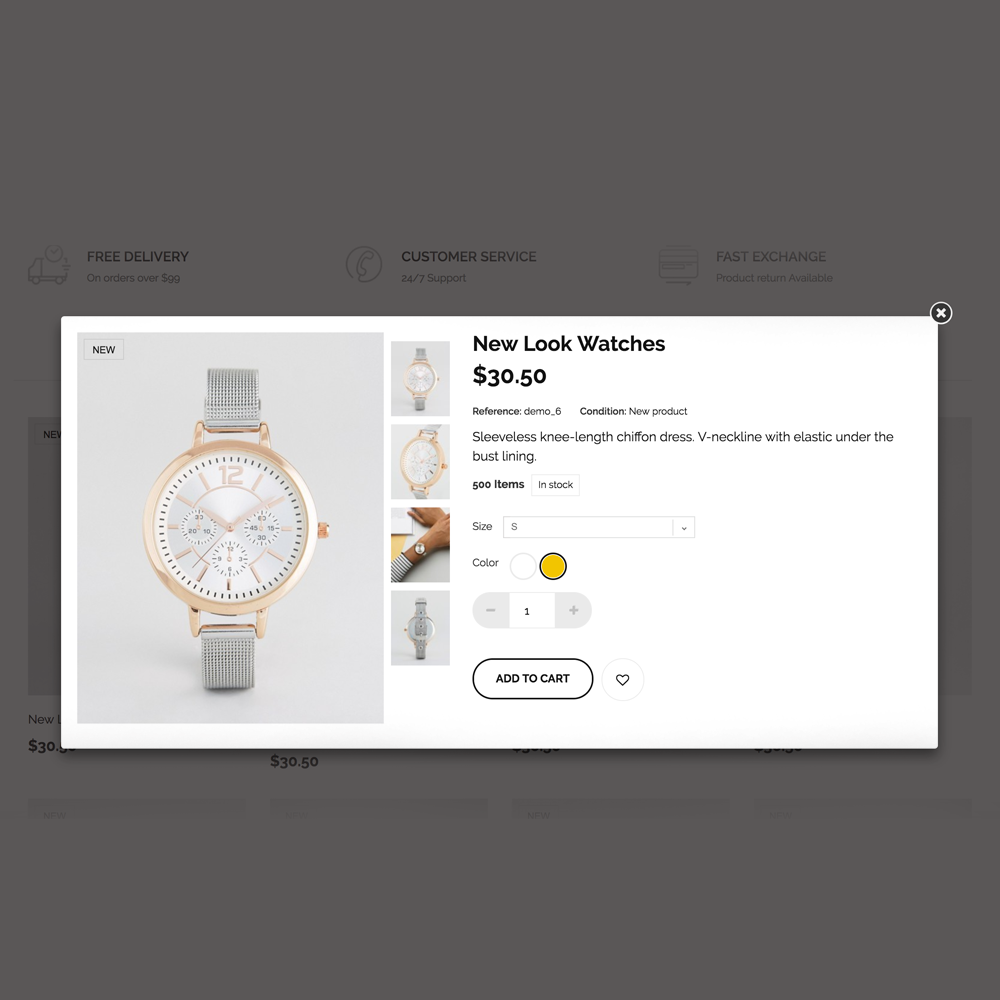Click the main watch product image
This screenshot has height=1000, width=1000.
tap(230, 527)
